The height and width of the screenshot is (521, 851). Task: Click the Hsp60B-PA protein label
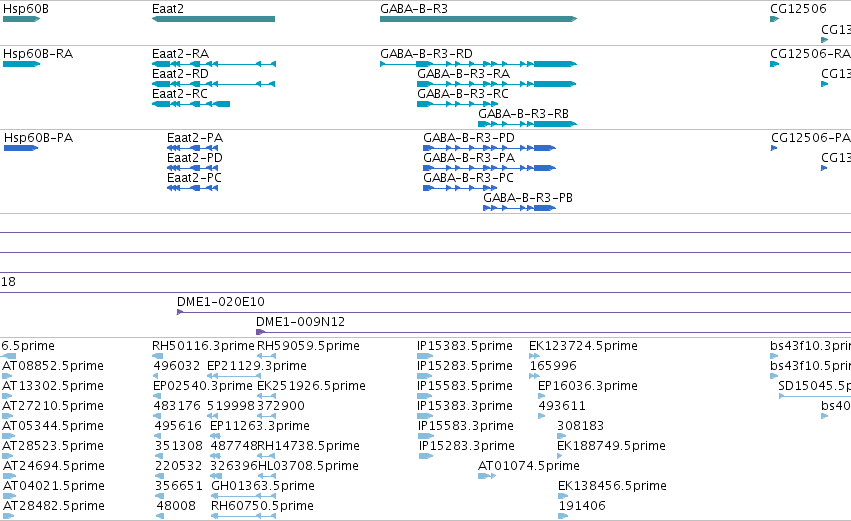tap(38, 138)
